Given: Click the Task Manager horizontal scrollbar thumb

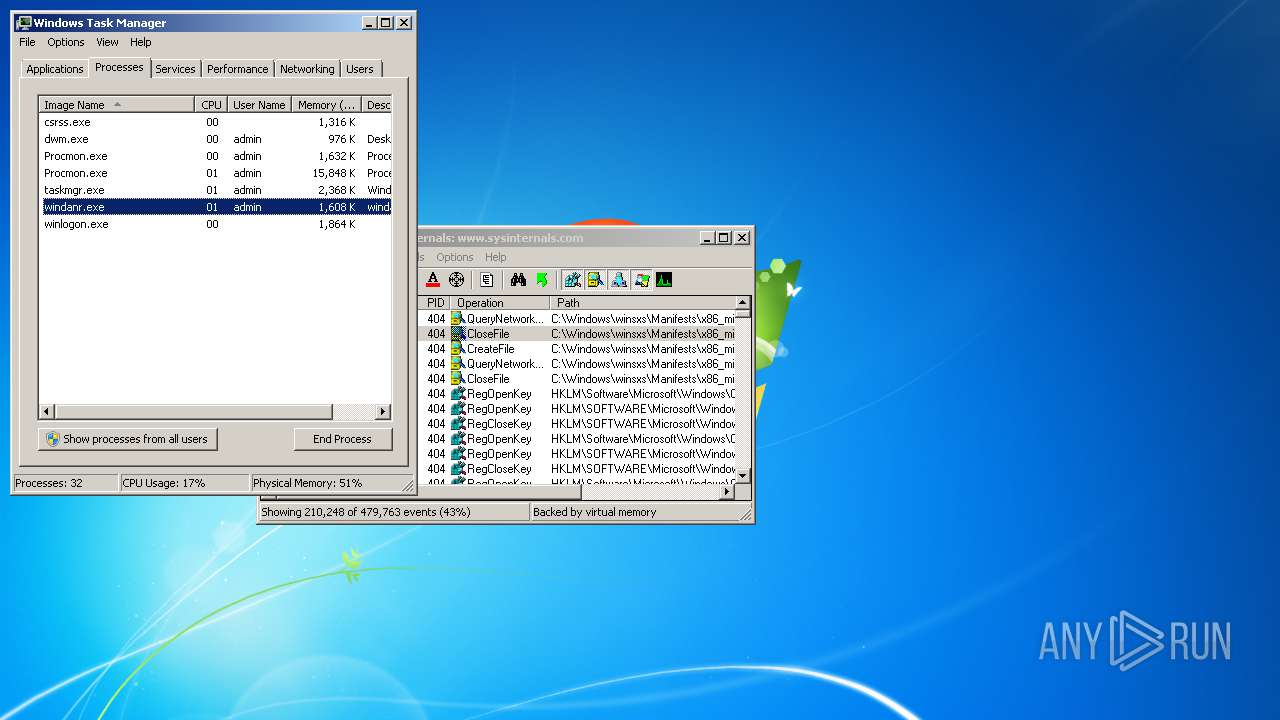Looking at the screenshot, I should pos(193,412).
